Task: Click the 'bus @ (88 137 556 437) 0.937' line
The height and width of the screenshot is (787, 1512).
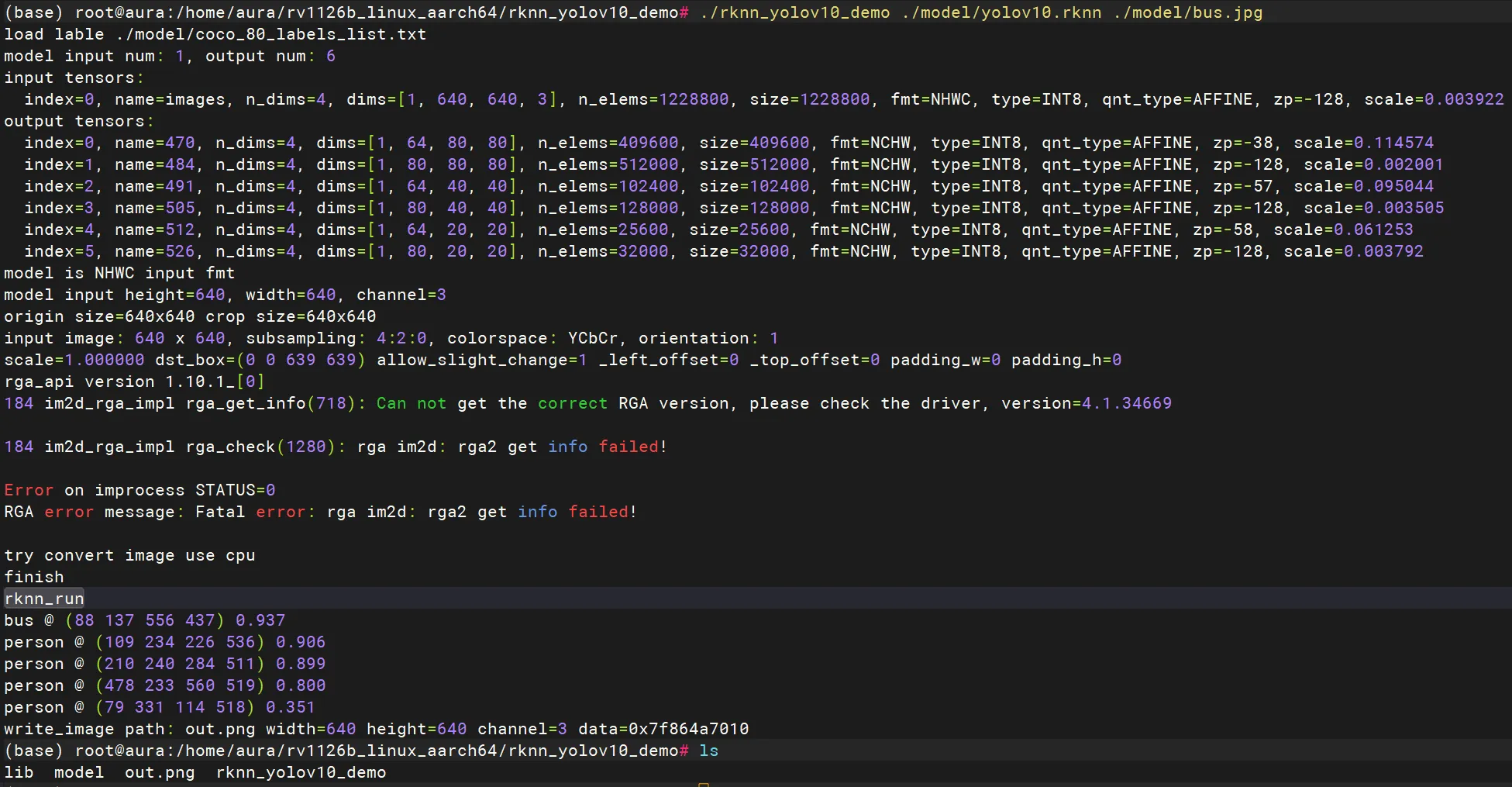Action: tap(145, 620)
